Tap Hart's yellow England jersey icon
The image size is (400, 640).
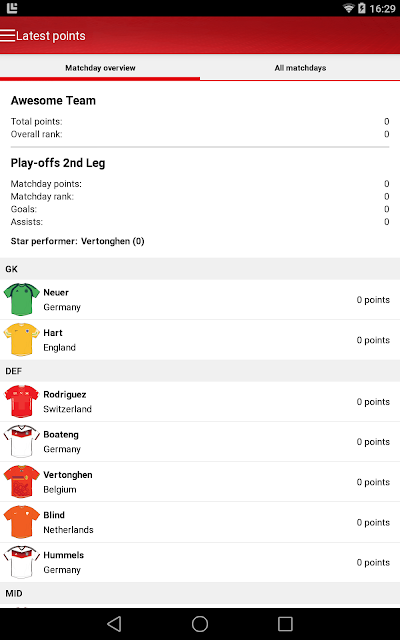(22, 340)
